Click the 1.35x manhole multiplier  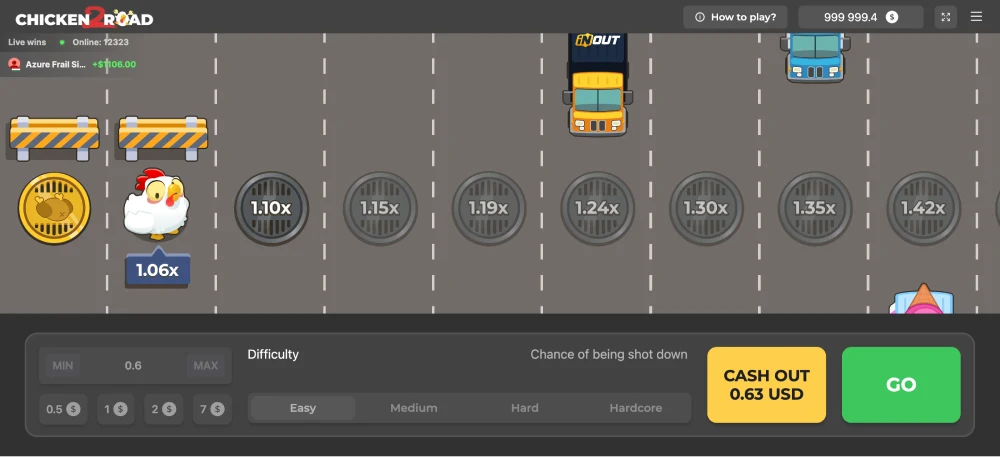815,208
